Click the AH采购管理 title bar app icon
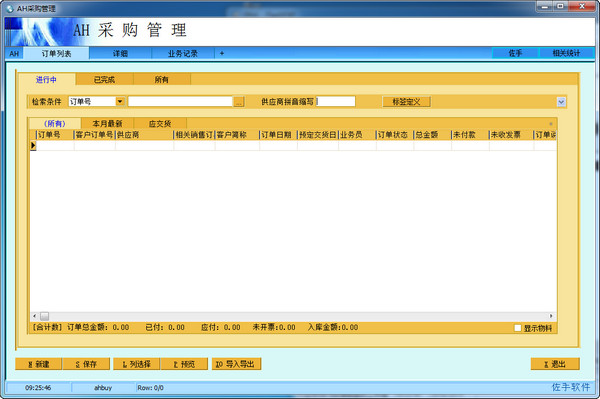Viewport: 600px width, 399px height. (10, 8)
